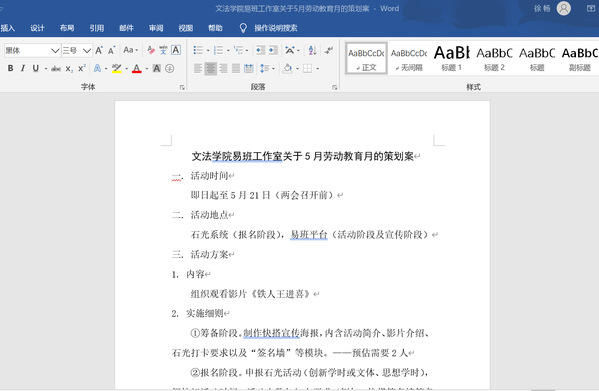
Task: Click the superscript icon
Action: [x=81, y=68]
